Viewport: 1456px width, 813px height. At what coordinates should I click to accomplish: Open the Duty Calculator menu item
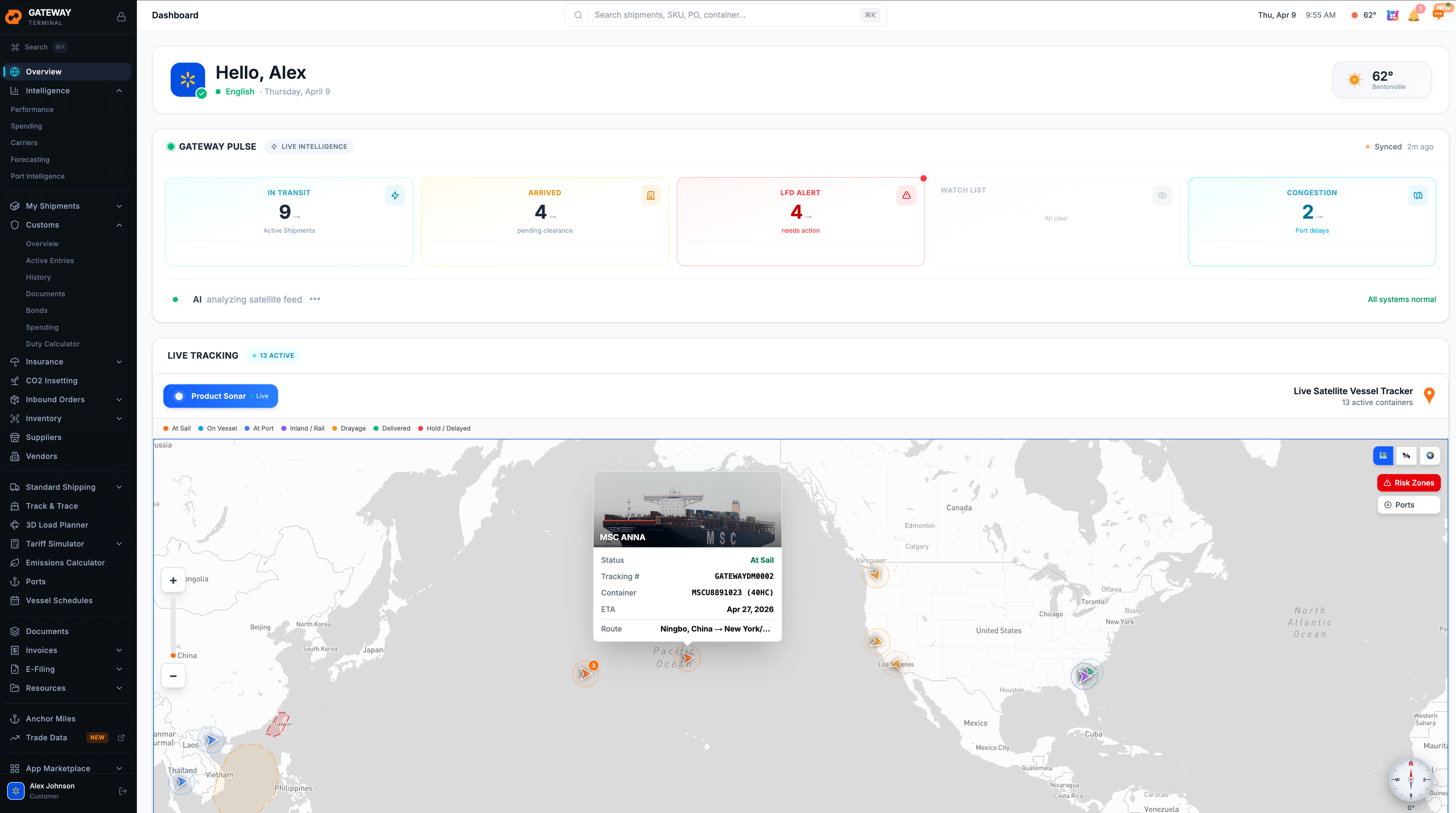tap(53, 343)
